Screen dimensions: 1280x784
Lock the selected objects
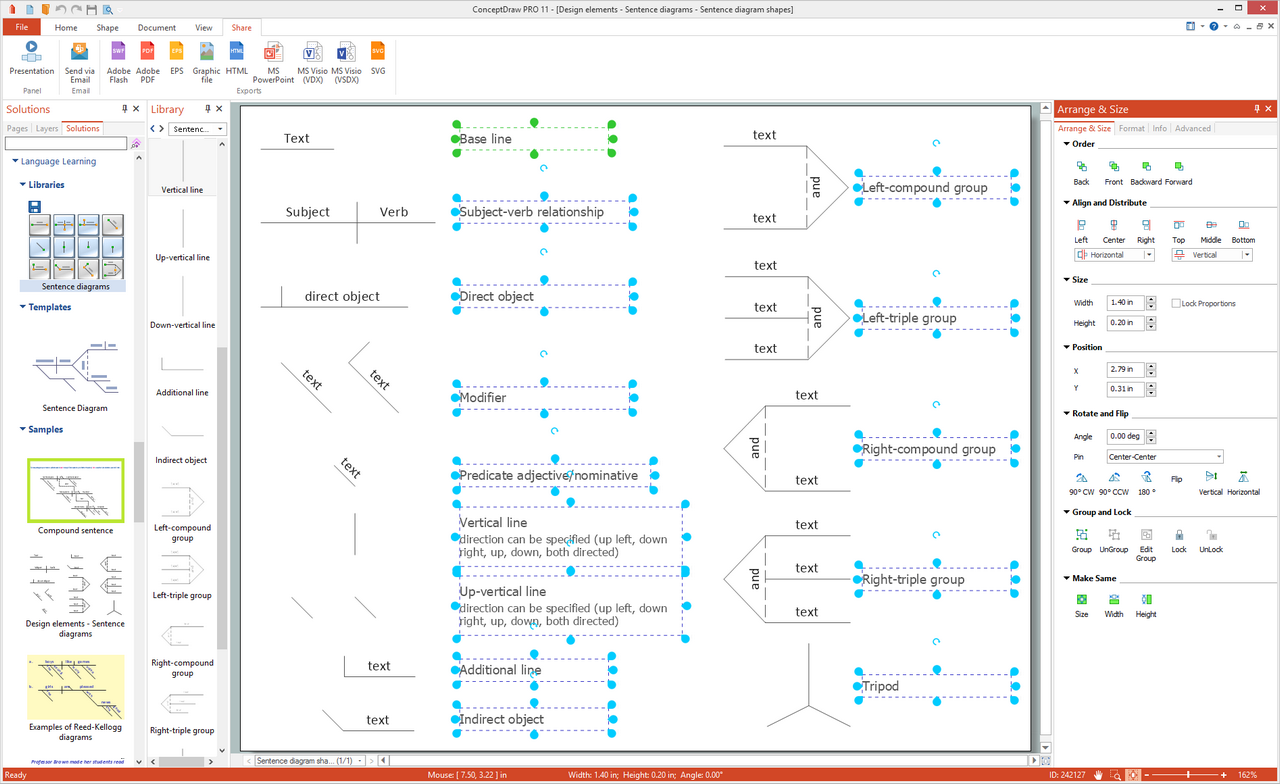pos(1179,541)
